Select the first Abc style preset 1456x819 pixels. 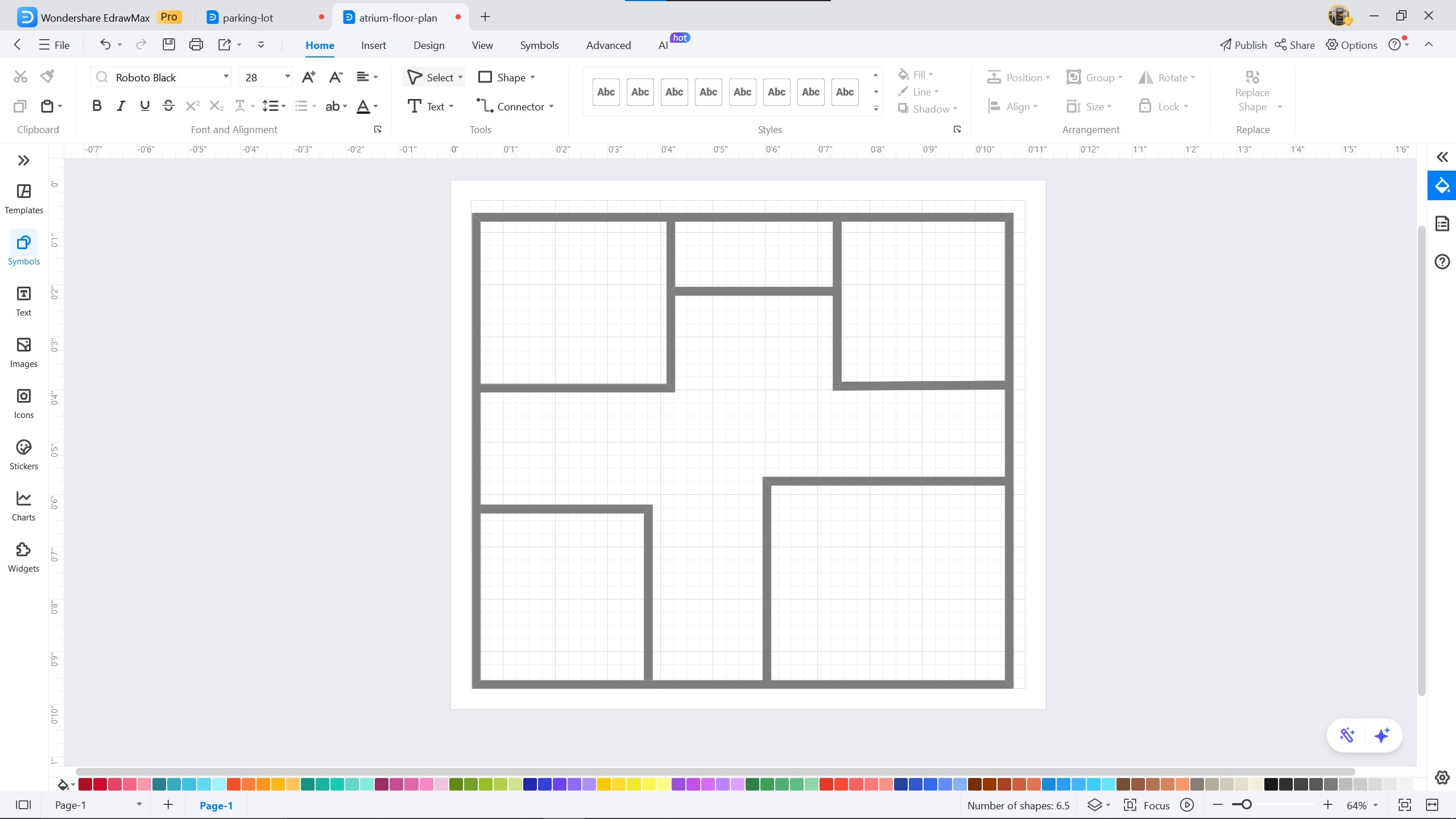(x=605, y=92)
